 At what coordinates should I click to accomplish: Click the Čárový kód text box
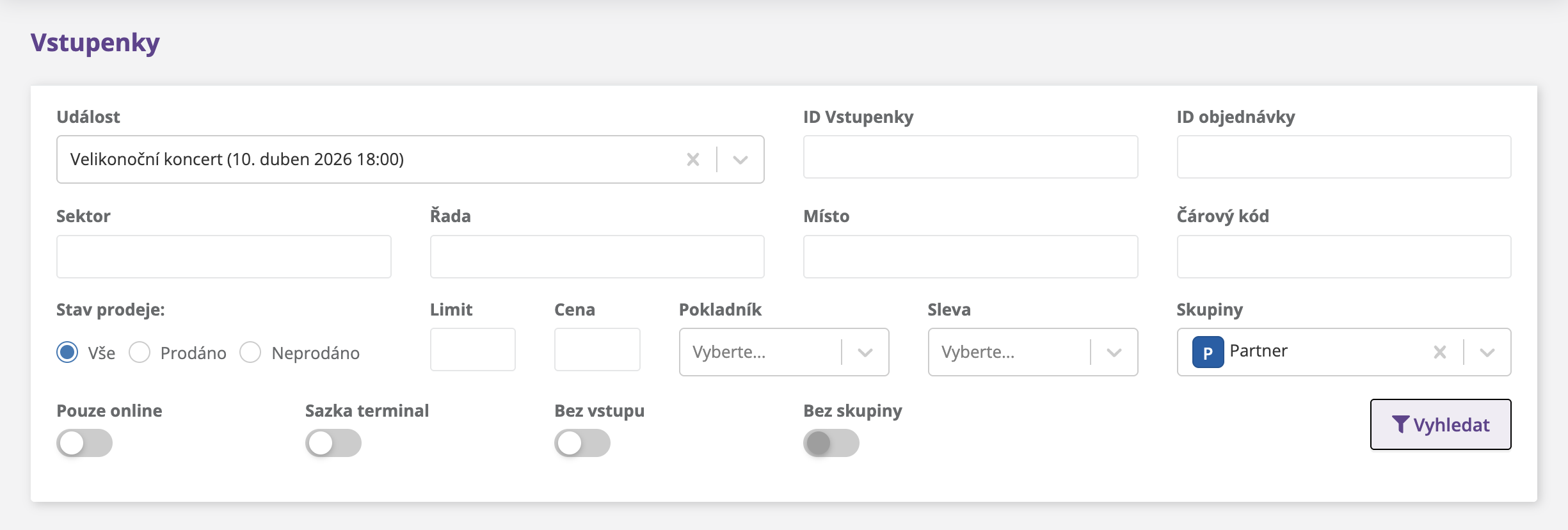(x=1343, y=257)
